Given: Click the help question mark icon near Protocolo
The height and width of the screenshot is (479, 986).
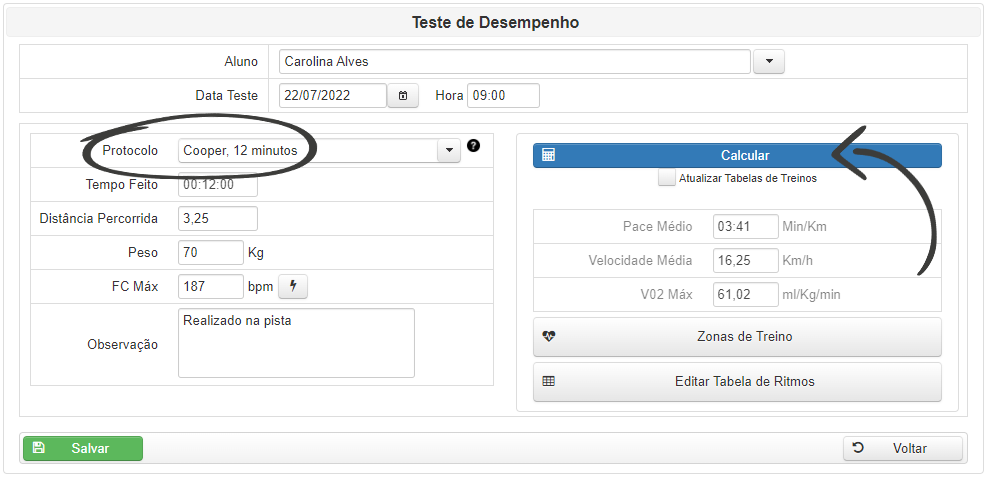Looking at the screenshot, I should 474,146.
